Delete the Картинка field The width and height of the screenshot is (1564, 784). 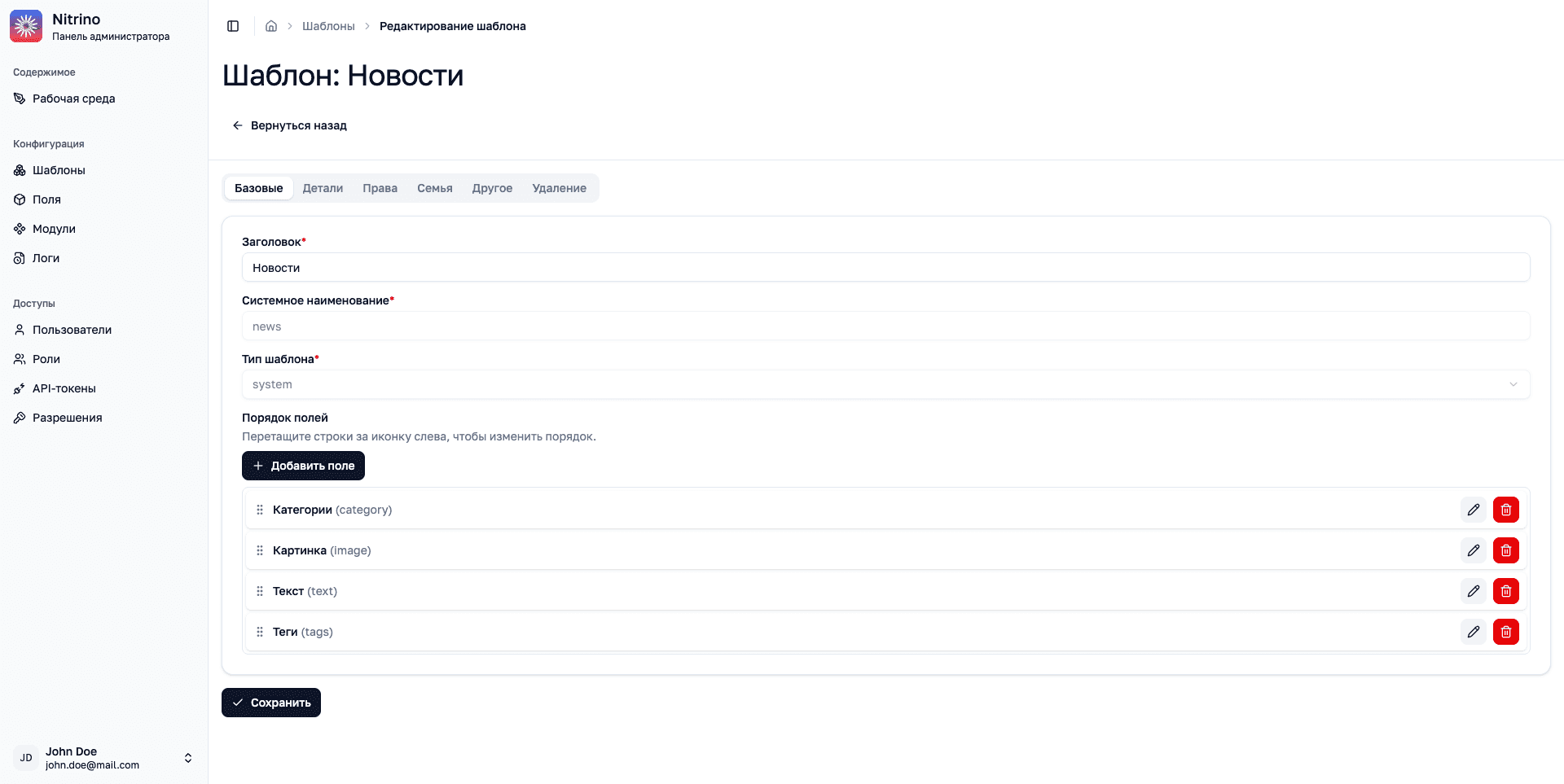[1506, 550]
